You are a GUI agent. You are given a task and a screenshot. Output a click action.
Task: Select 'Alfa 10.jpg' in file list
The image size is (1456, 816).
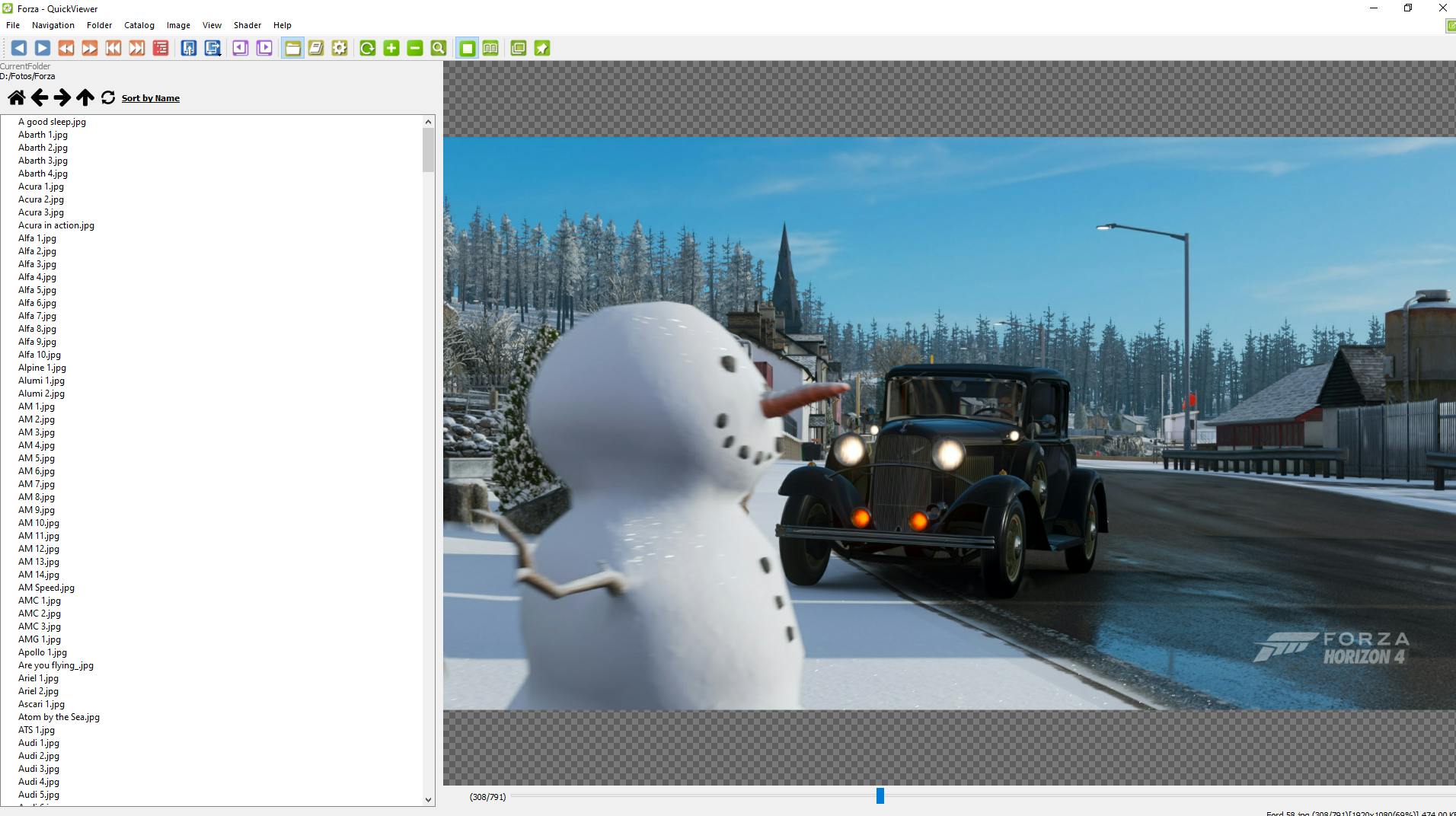coord(40,355)
